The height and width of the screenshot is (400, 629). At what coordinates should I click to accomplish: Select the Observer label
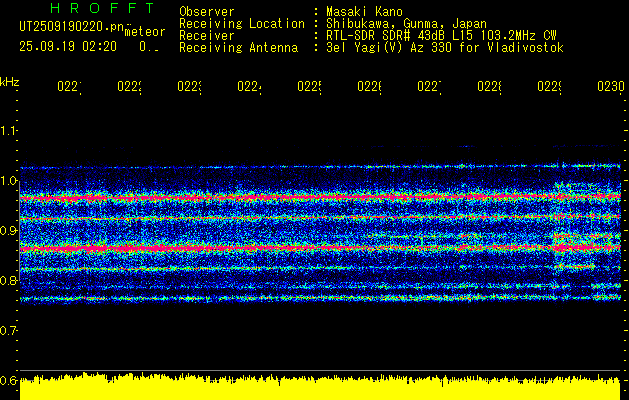click(x=207, y=12)
